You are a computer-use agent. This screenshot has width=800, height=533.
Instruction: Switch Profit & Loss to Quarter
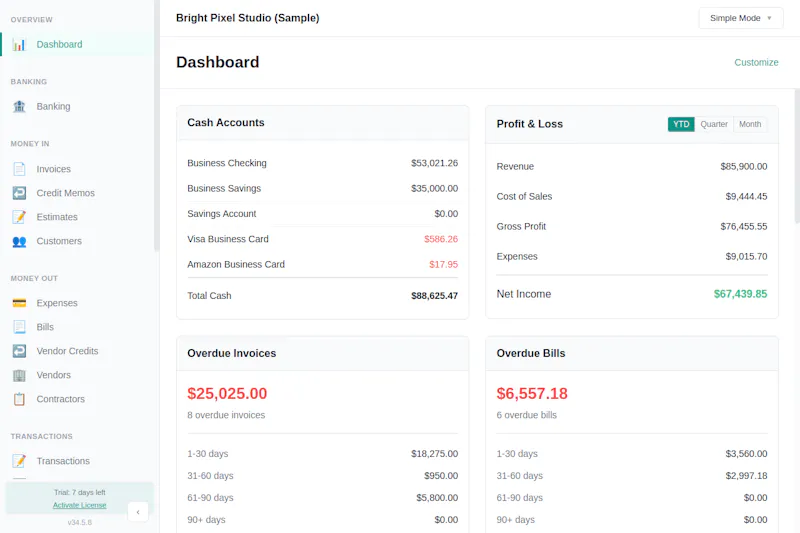click(x=714, y=124)
